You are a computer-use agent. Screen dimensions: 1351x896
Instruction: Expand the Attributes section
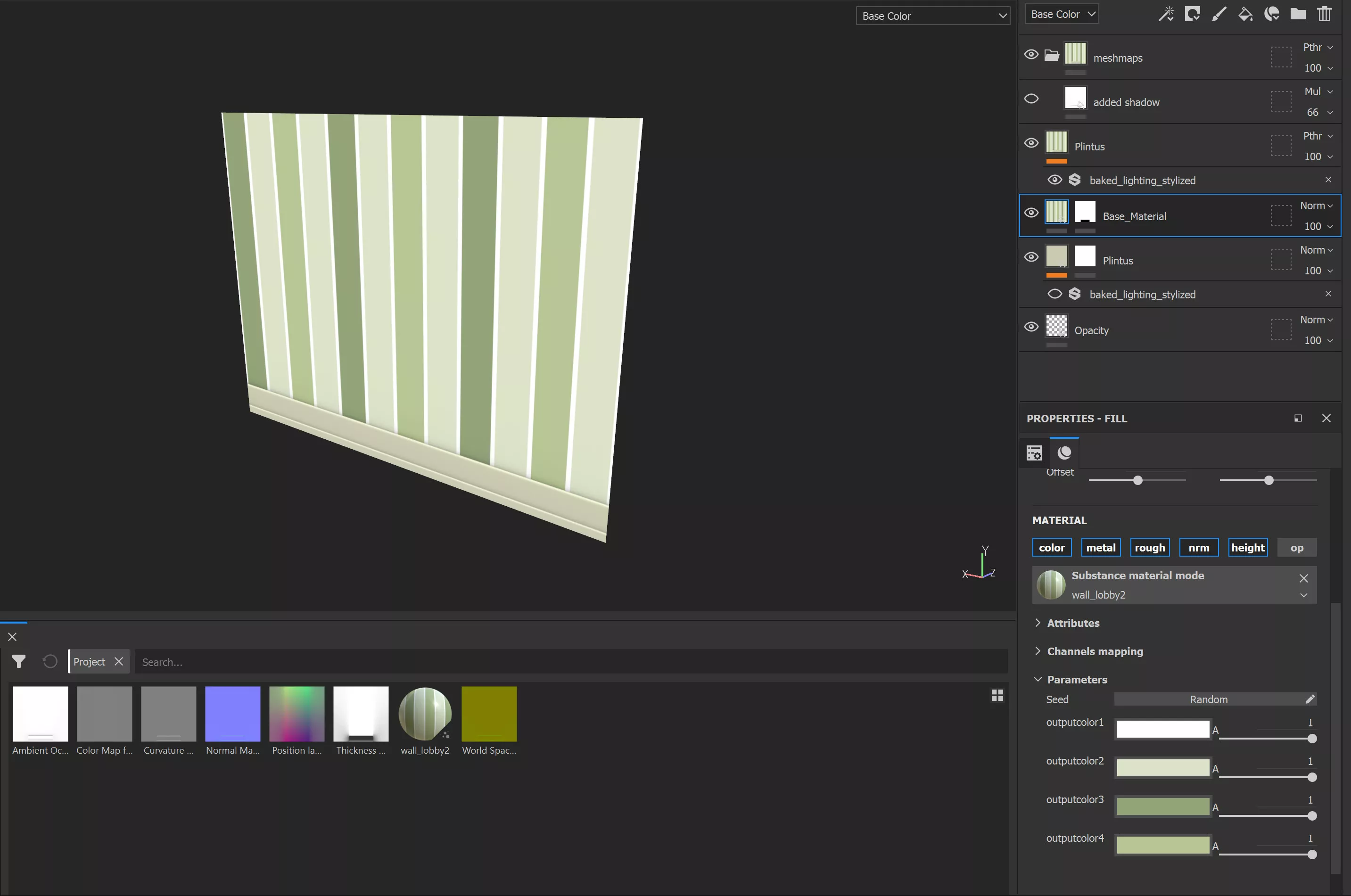pyautogui.click(x=1073, y=623)
